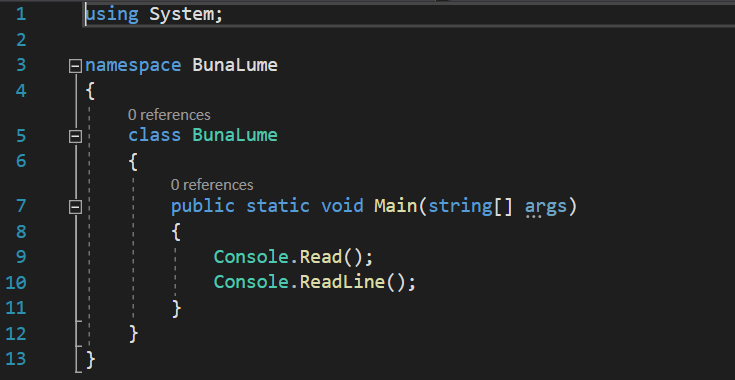Click the static keyword

tap(278, 206)
